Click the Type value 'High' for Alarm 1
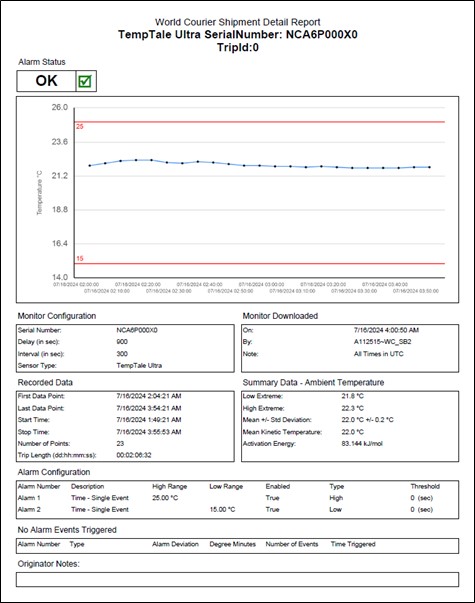The height and width of the screenshot is (603, 475). click(336, 498)
